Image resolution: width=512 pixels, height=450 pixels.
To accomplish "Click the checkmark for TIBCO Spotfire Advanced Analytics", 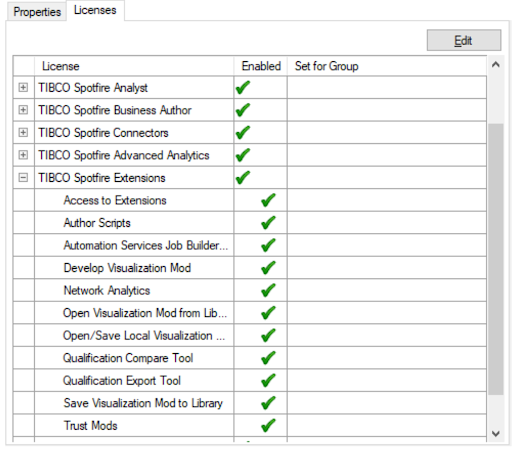I will point(243,155).
